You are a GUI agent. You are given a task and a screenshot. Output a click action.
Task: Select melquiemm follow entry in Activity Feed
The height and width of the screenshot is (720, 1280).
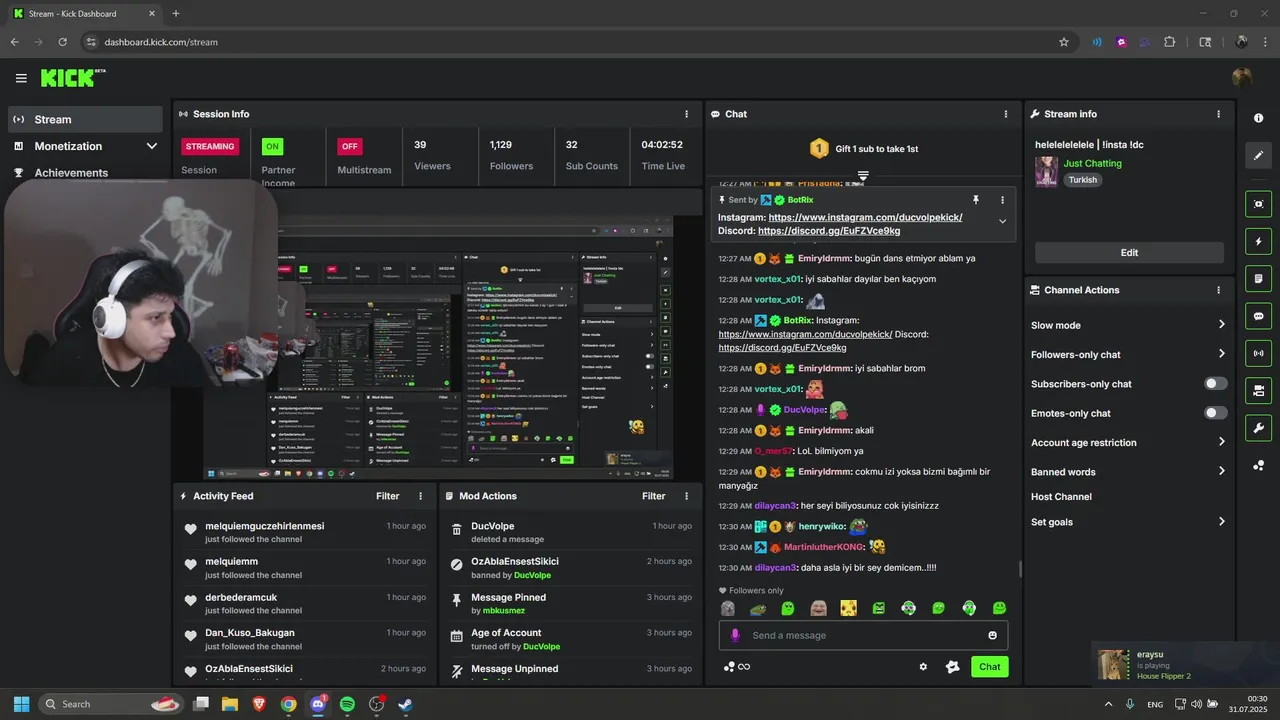[305, 568]
